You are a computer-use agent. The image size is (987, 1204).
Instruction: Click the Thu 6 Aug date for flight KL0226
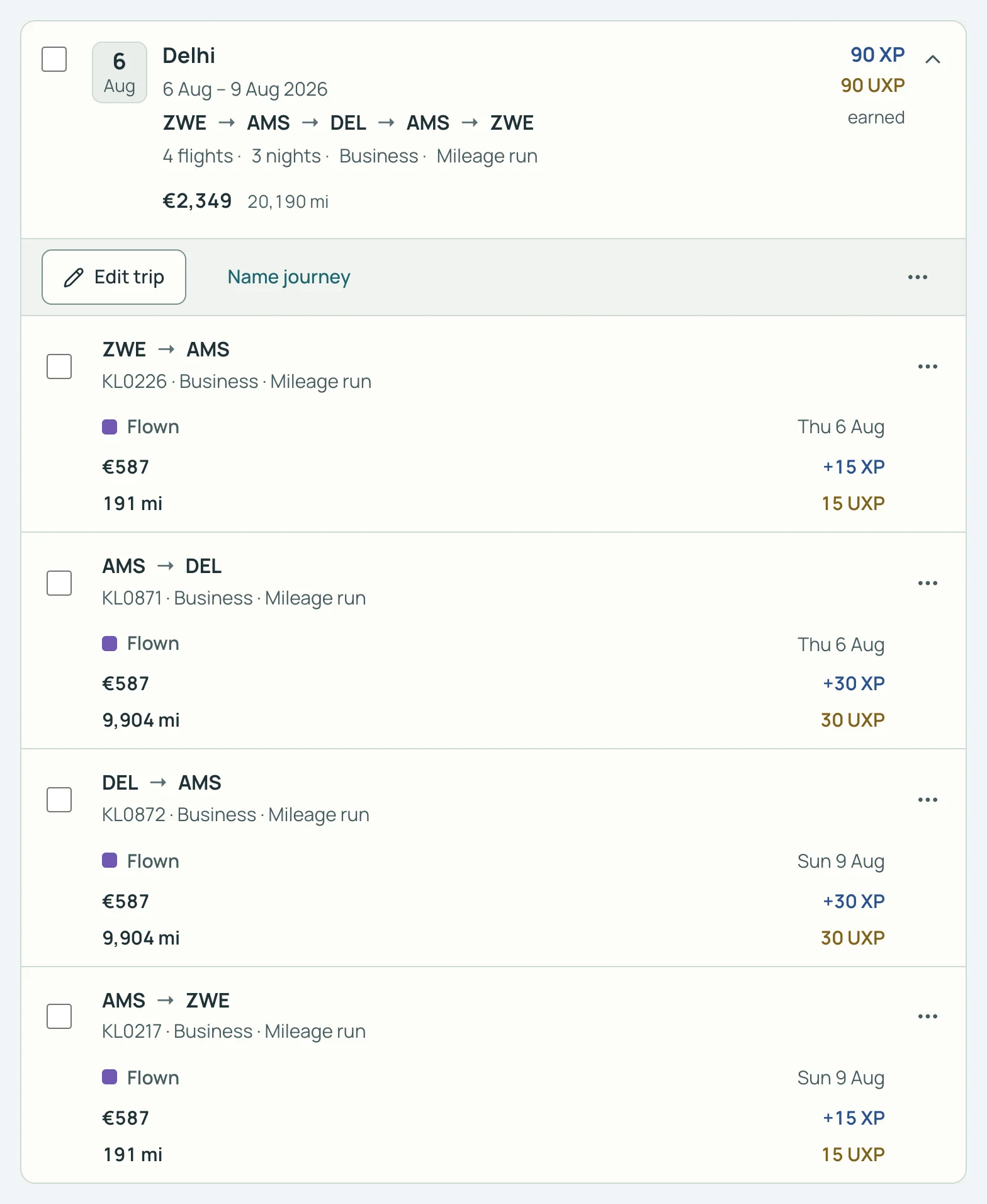tap(841, 427)
